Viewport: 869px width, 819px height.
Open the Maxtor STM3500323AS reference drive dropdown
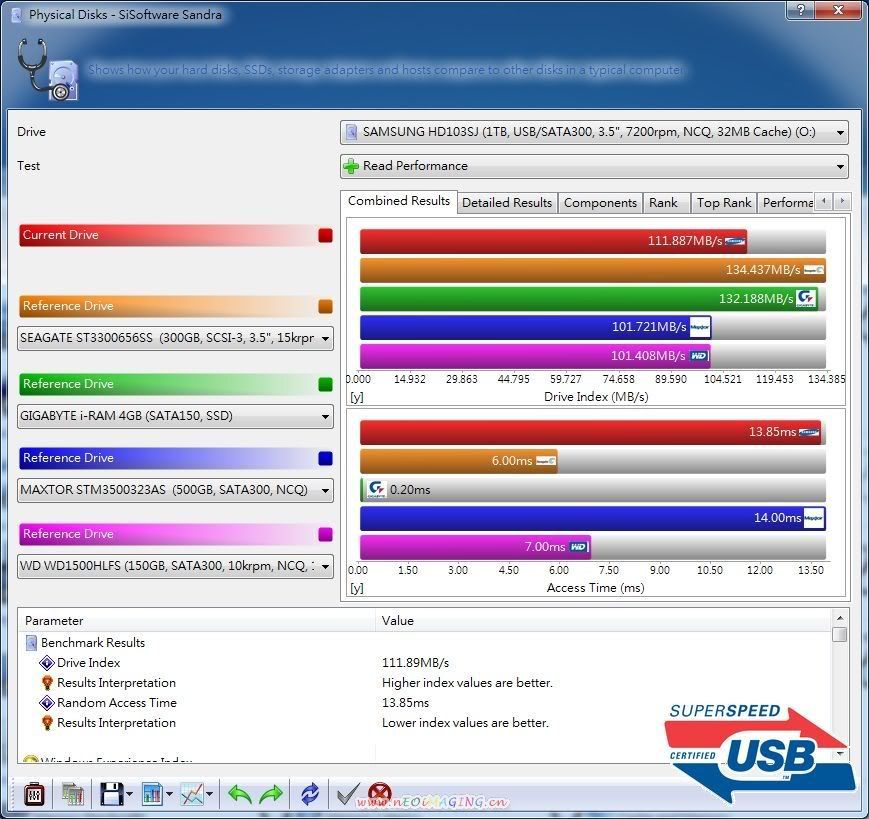tap(175, 490)
